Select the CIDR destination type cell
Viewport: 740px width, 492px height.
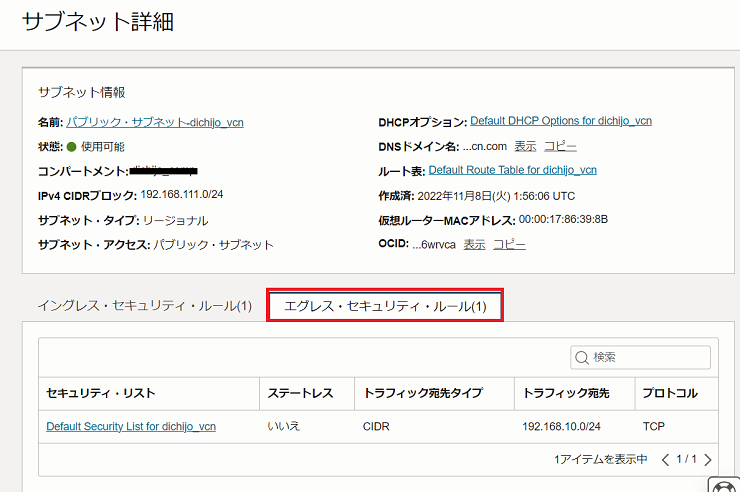point(376,426)
